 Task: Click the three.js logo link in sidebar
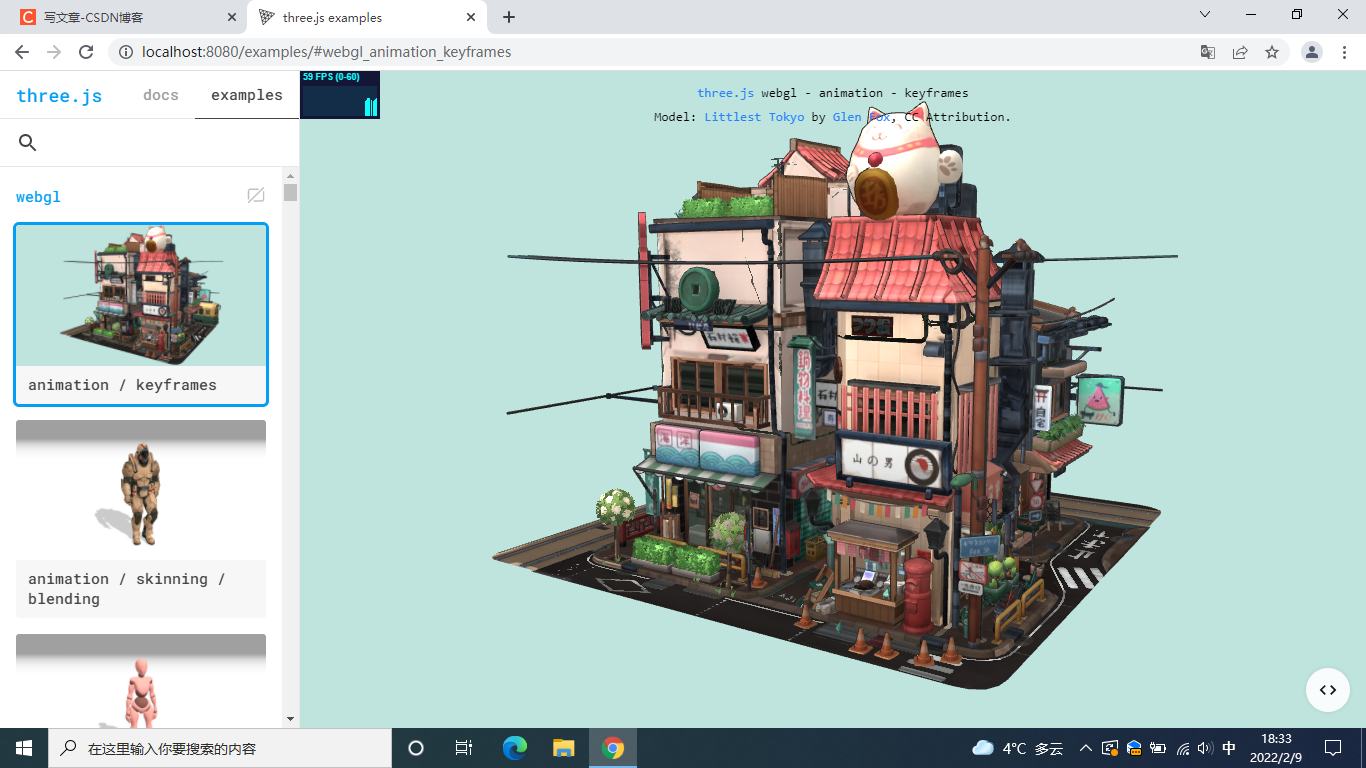(59, 96)
